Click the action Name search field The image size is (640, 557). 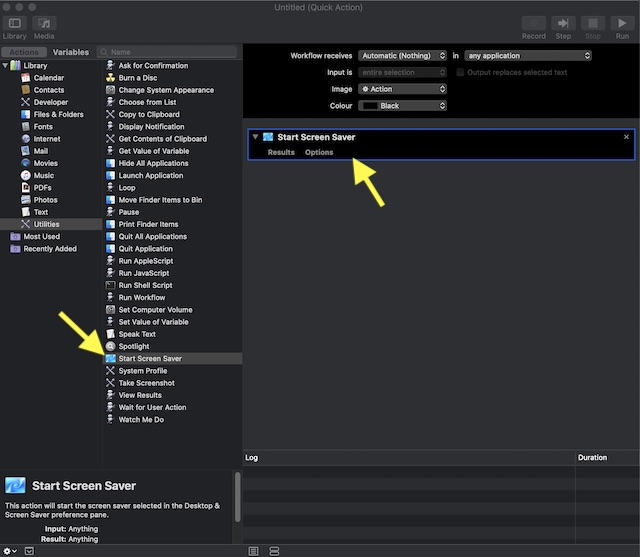(x=170, y=52)
